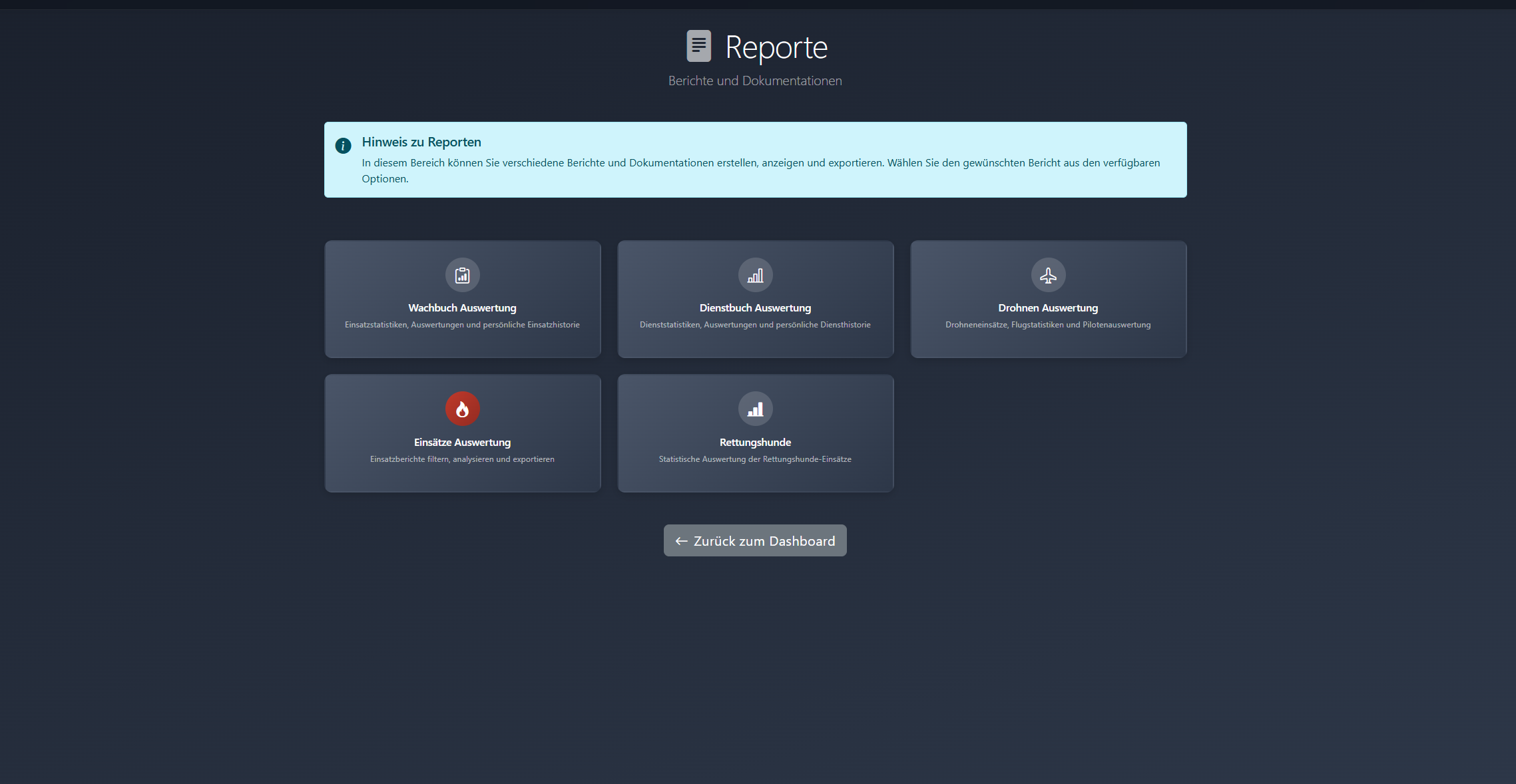Select the Hinweis zu Reporten heading

[421, 141]
